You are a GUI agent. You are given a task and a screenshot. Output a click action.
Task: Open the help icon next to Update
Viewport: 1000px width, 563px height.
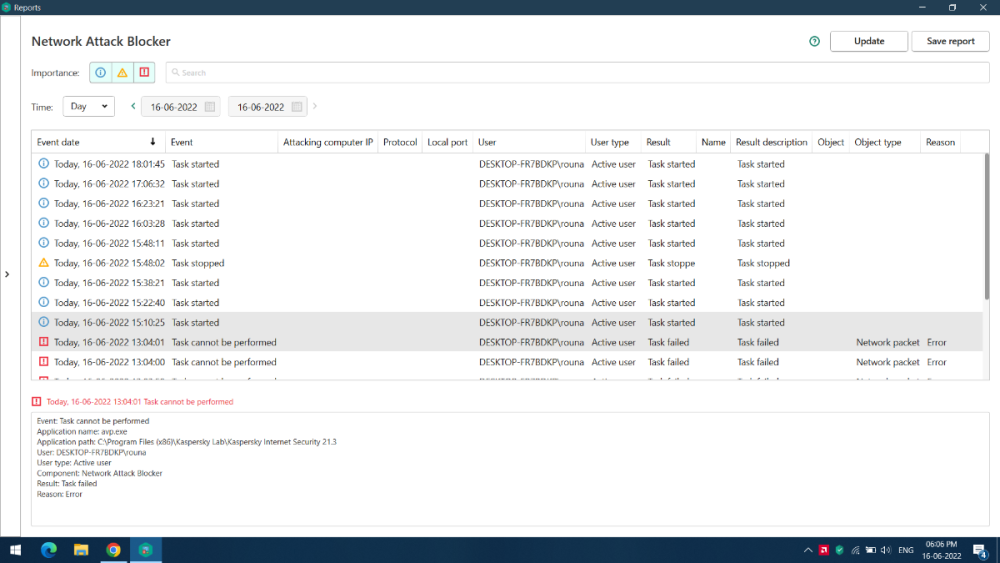[814, 41]
